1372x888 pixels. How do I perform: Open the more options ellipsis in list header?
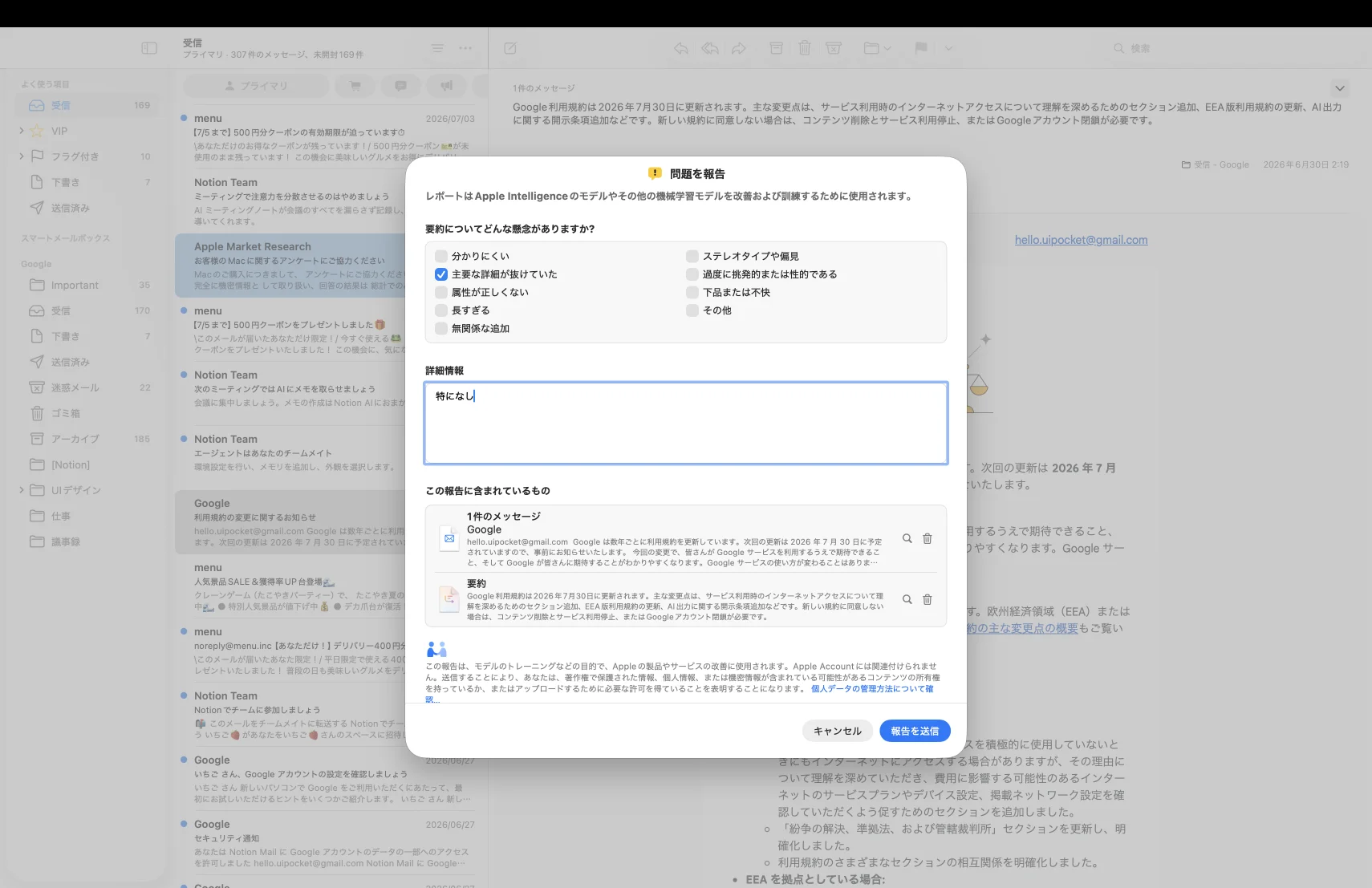[x=465, y=48]
